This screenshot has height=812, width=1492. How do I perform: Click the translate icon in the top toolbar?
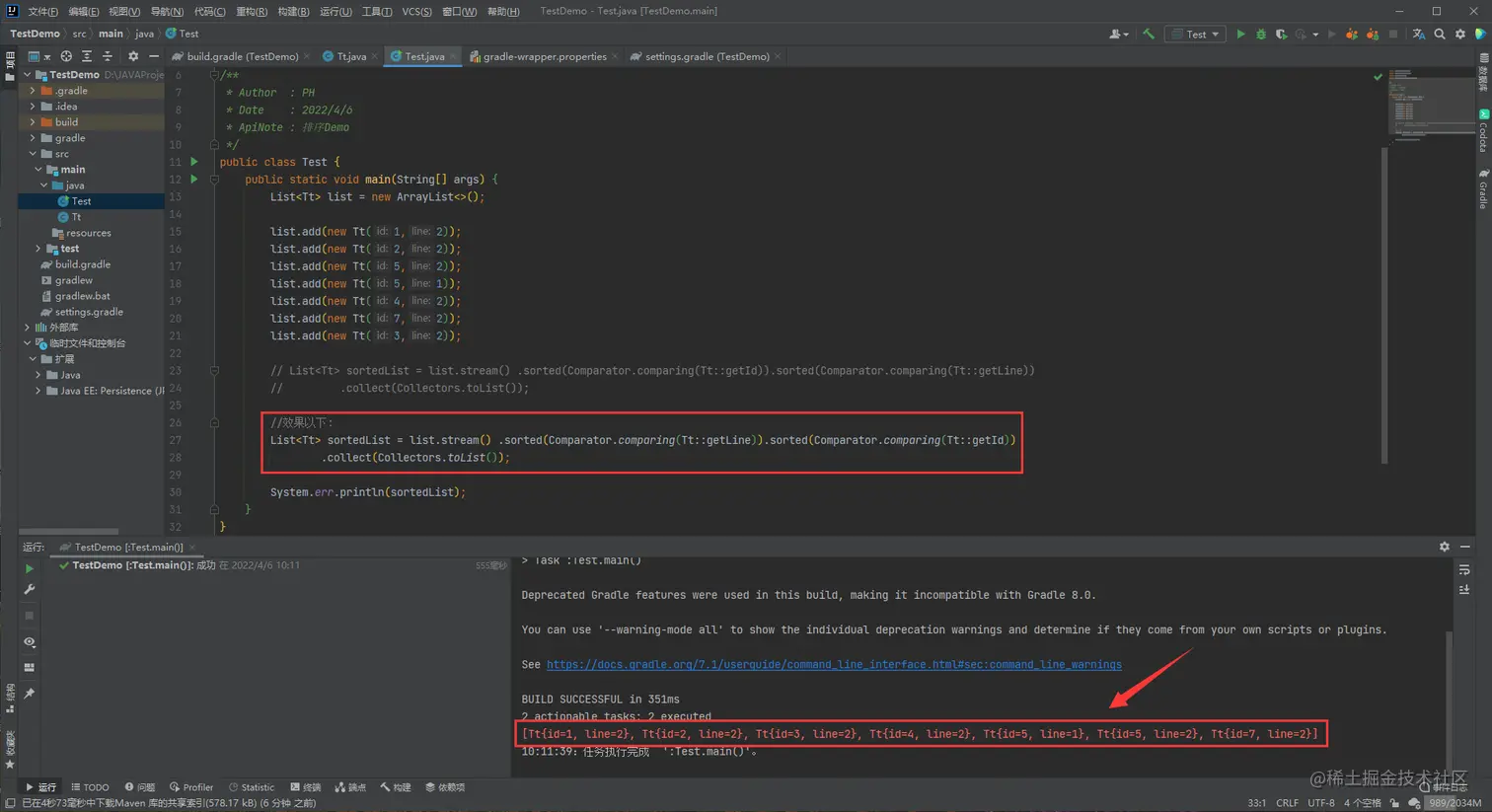point(1419,35)
